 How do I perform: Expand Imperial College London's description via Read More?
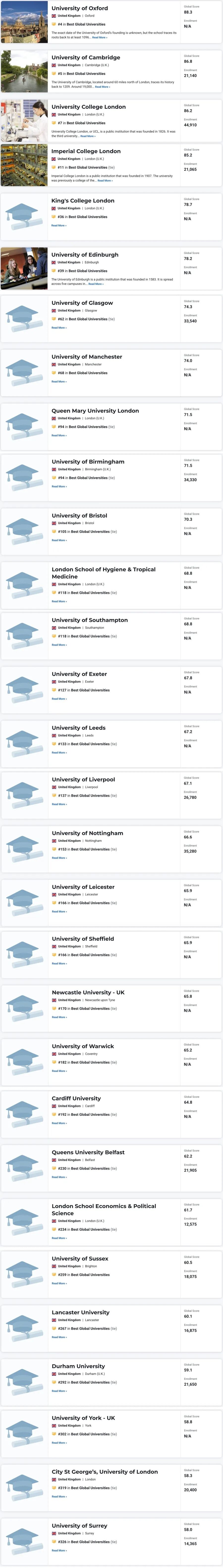(105, 181)
